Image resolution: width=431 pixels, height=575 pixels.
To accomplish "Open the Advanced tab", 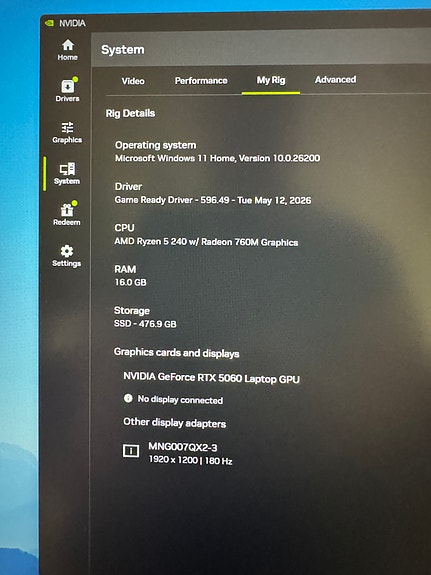I will [335, 80].
